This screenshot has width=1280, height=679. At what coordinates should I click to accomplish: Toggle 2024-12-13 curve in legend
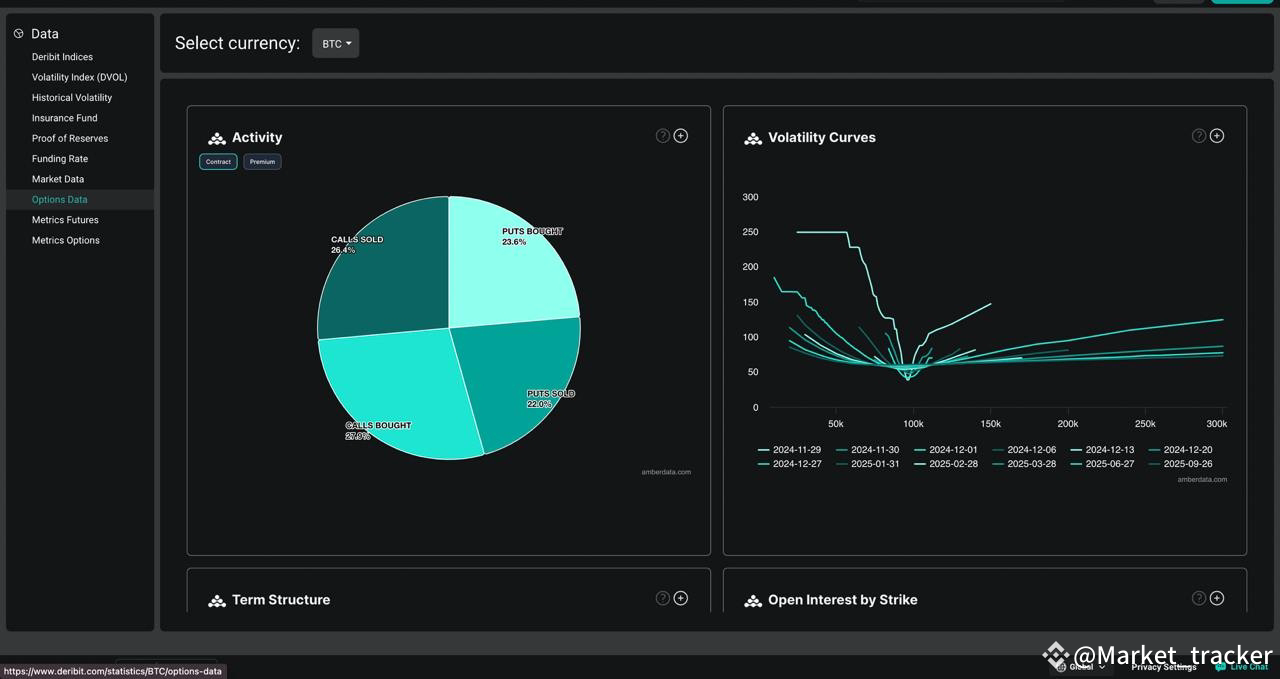coord(1102,450)
